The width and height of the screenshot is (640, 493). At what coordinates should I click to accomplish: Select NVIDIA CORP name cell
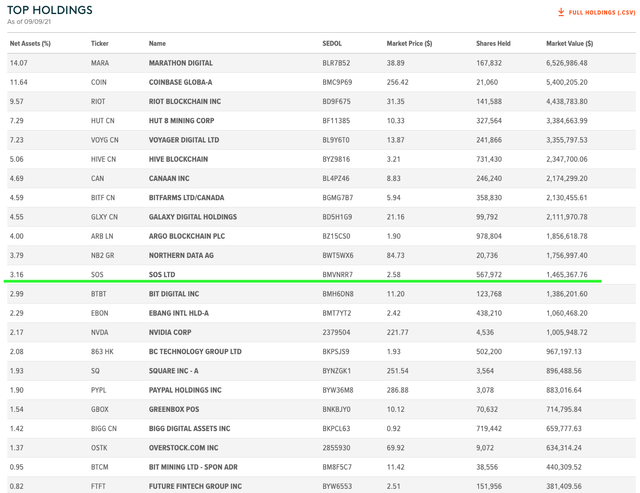coord(170,332)
